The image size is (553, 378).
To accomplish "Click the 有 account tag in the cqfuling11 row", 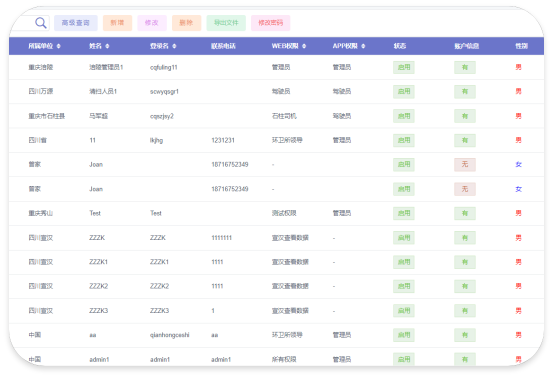I will (465, 67).
